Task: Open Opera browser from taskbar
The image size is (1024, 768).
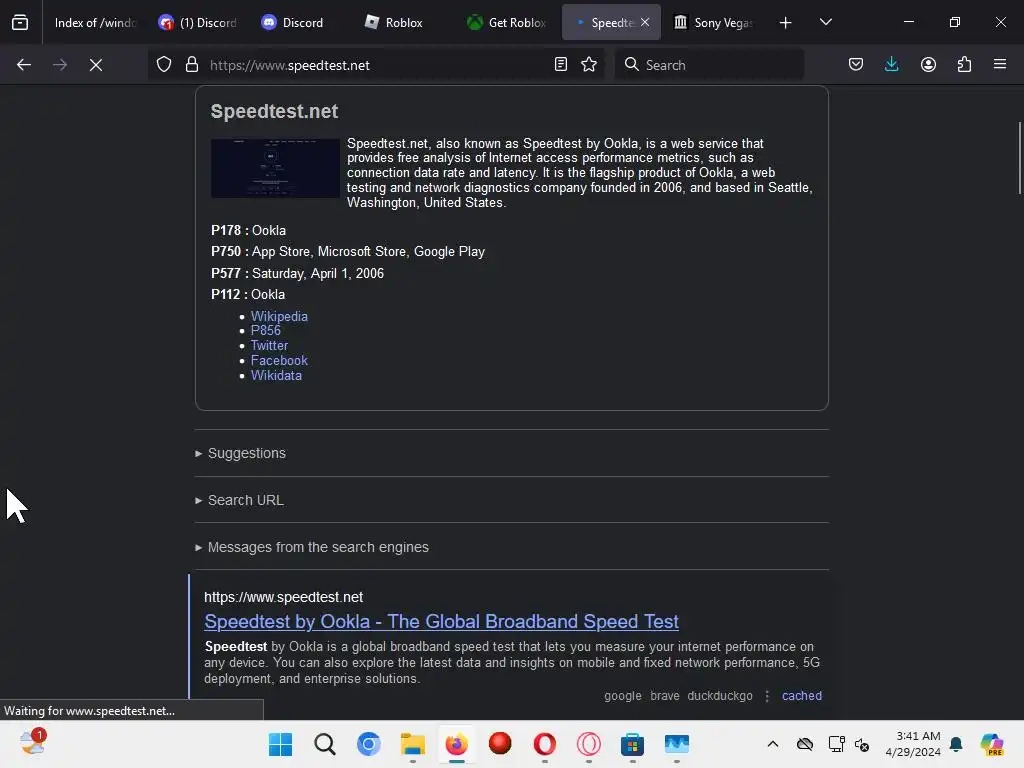Action: (x=545, y=744)
